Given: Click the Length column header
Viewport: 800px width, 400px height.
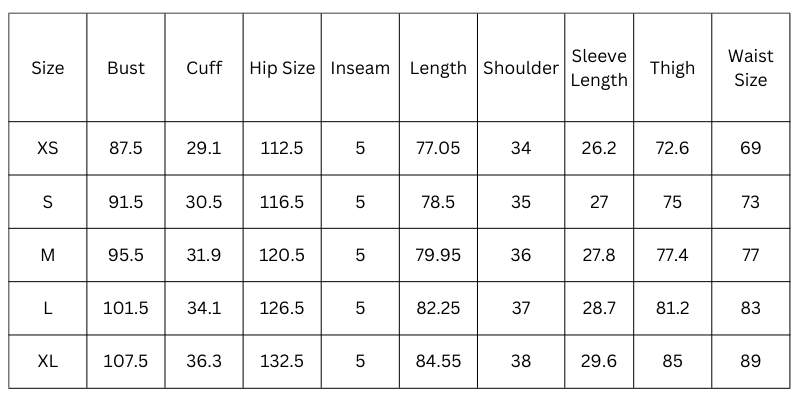Looking at the screenshot, I should pyautogui.click(x=438, y=68).
